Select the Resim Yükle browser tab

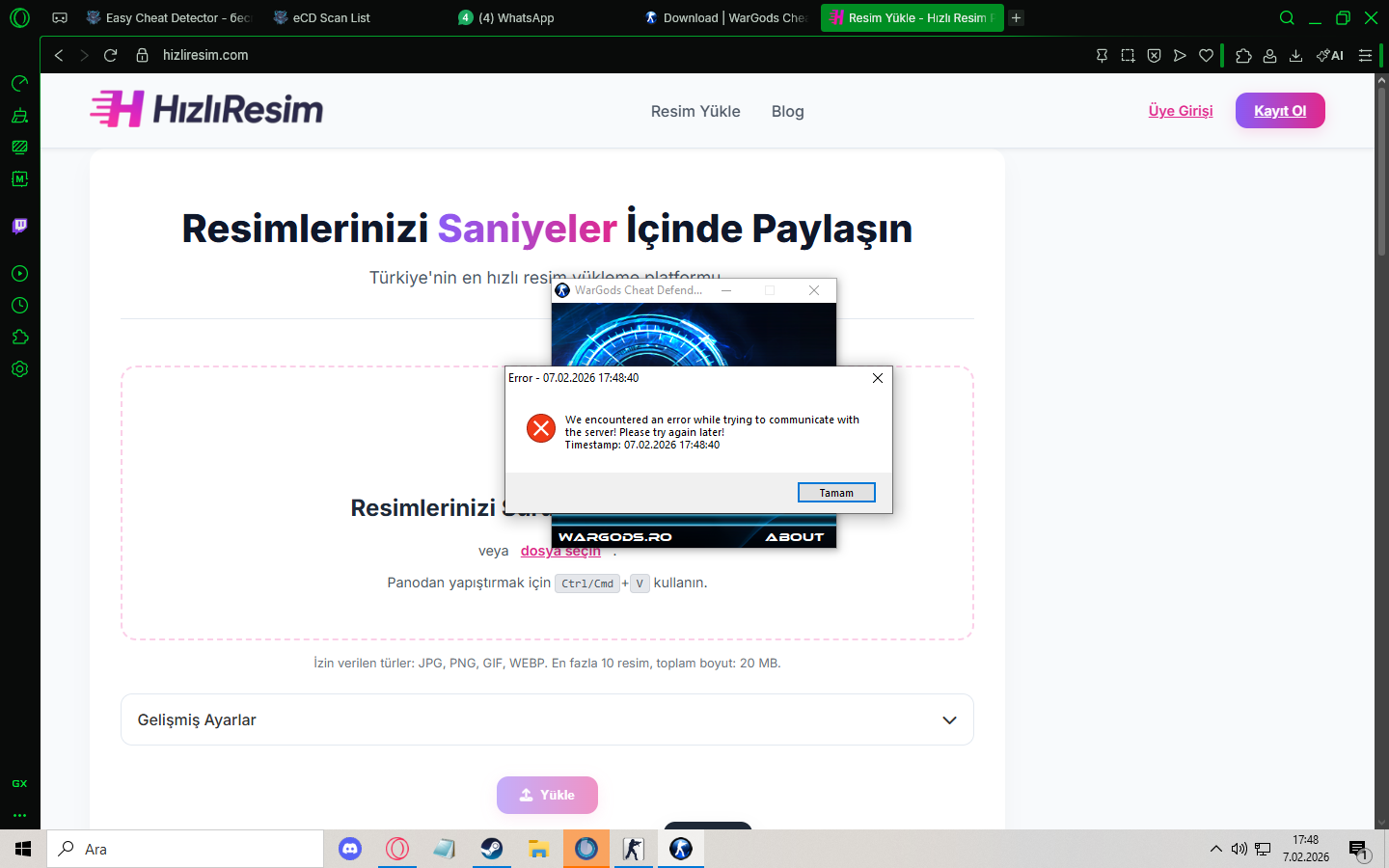(x=912, y=17)
